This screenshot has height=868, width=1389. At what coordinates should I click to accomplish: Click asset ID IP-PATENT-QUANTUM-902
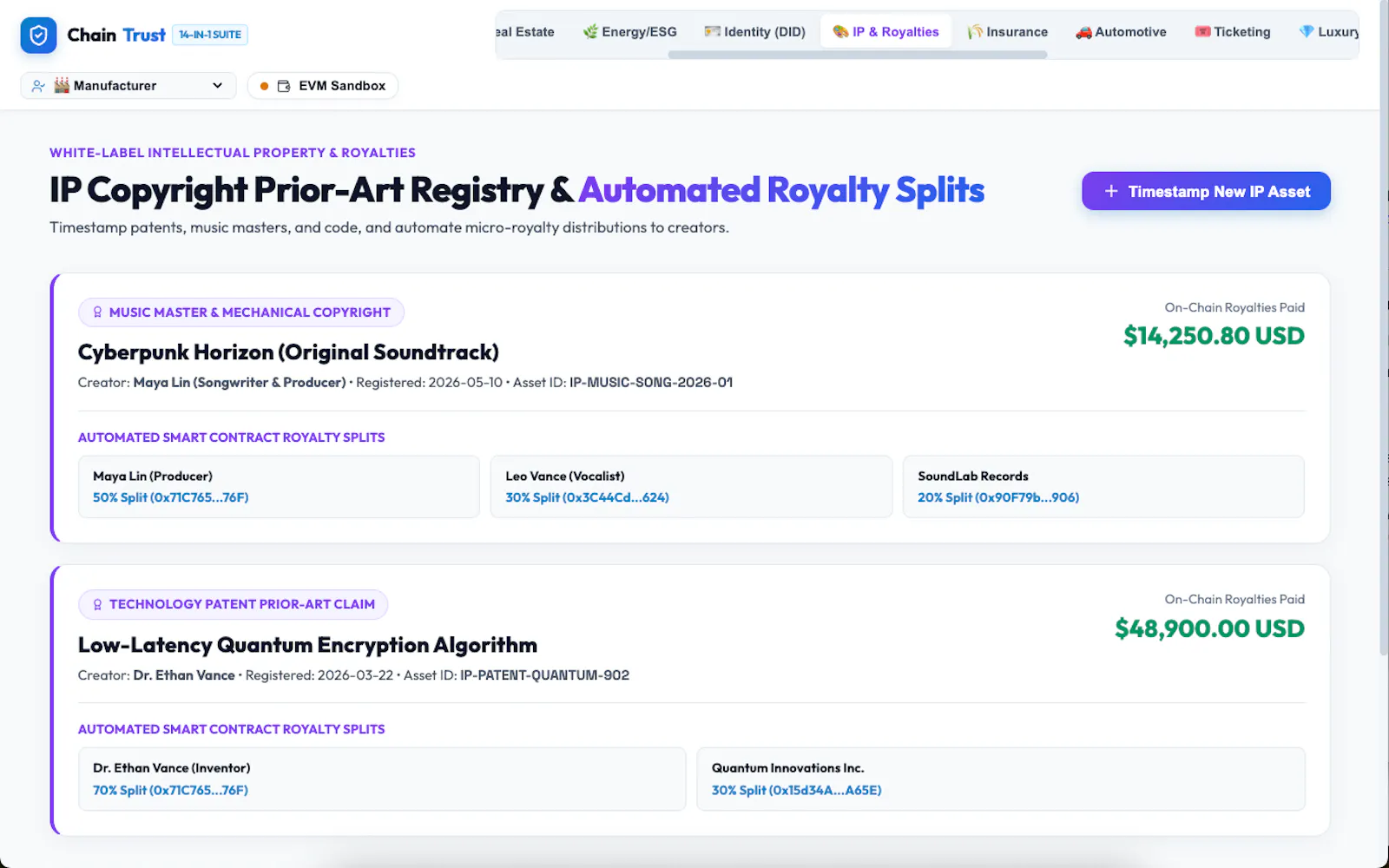click(x=544, y=675)
